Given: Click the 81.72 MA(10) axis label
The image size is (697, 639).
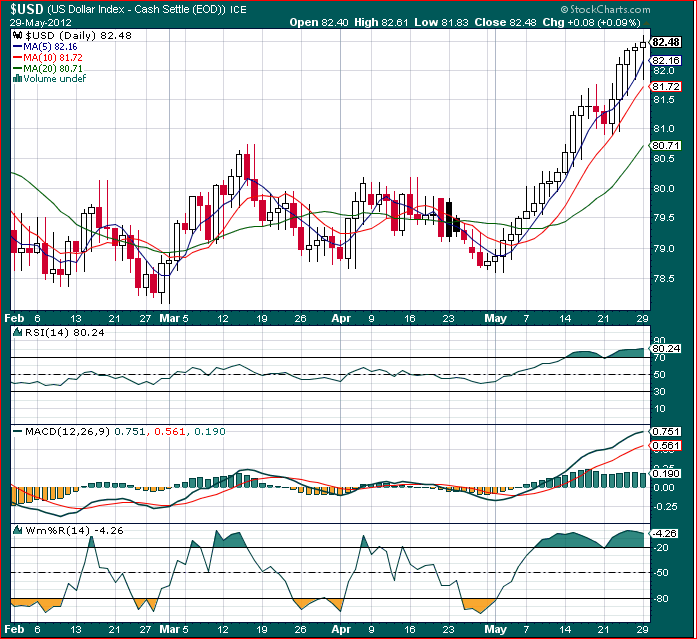Looking at the screenshot, I should tap(665, 87).
